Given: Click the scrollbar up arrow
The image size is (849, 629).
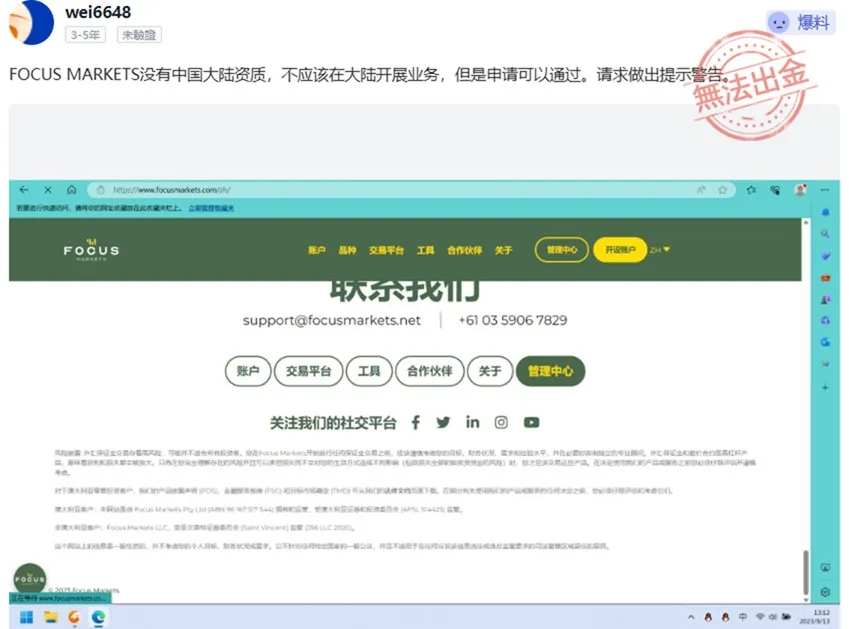Looking at the screenshot, I should [x=806, y=222].
